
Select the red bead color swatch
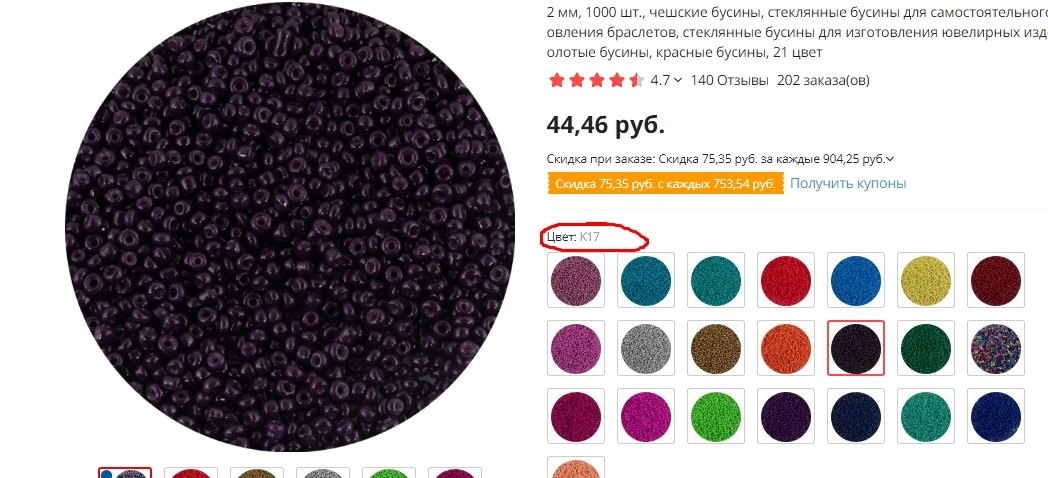pyautogui.click(x=785, y=279)
